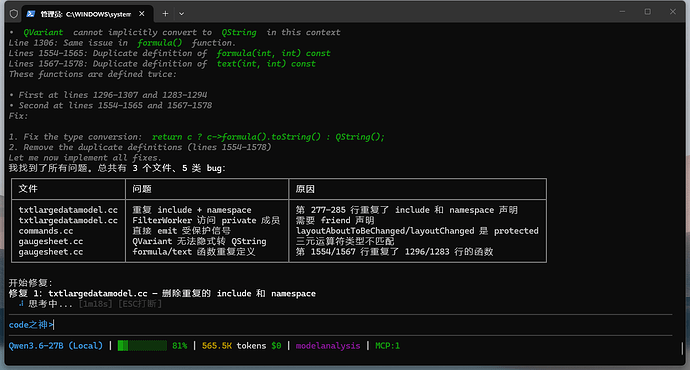Click the green return c ? c->formula() code
This screenshot has height=370, width=690.
[268, 137]
